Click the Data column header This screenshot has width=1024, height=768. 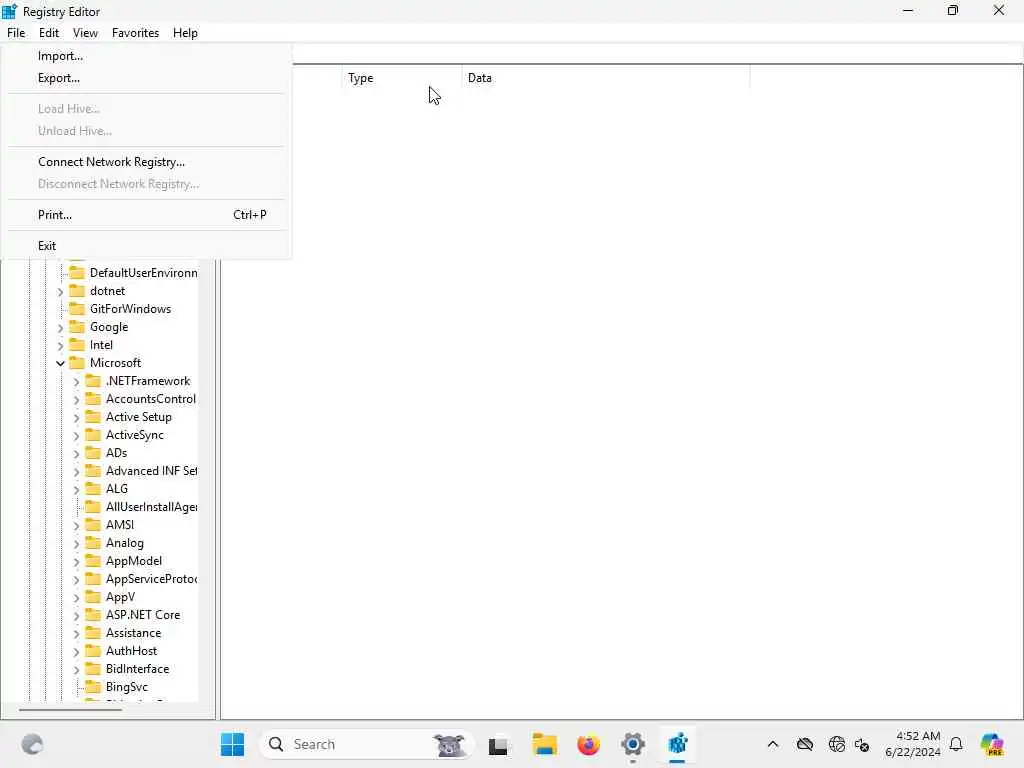click(x=605, y=78)
